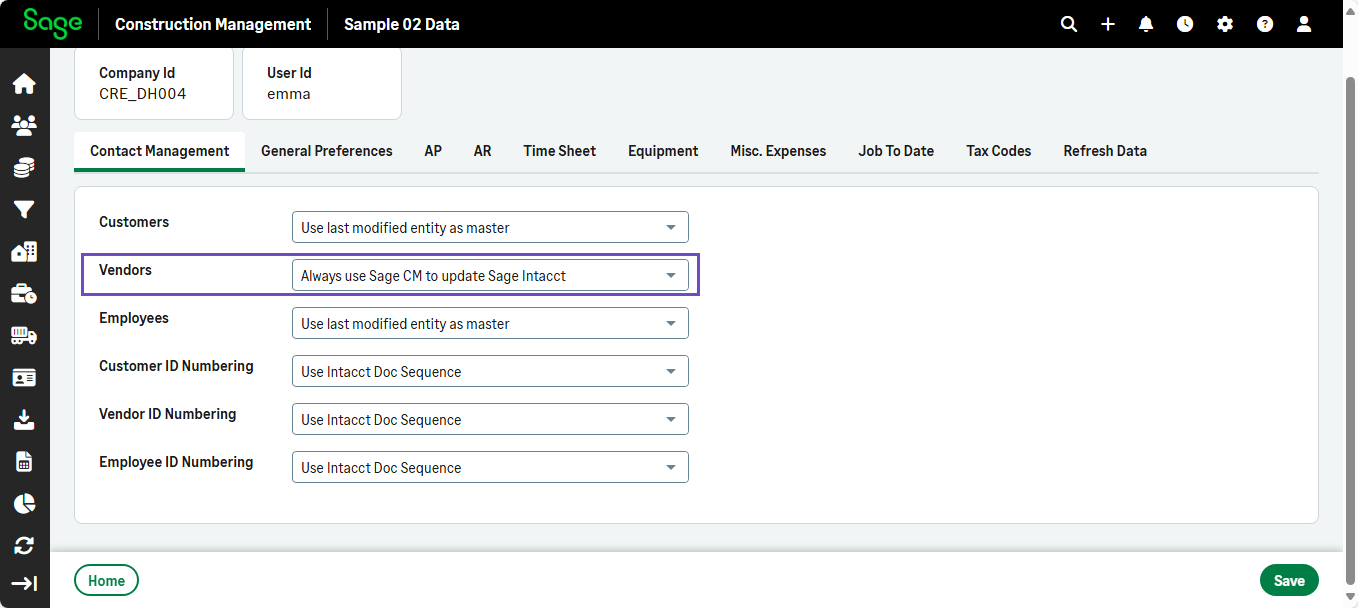The width and height of the screenshot is (1358, 608).
Task: Open the Home icon in sidebar
Action: tap(24, 84)
